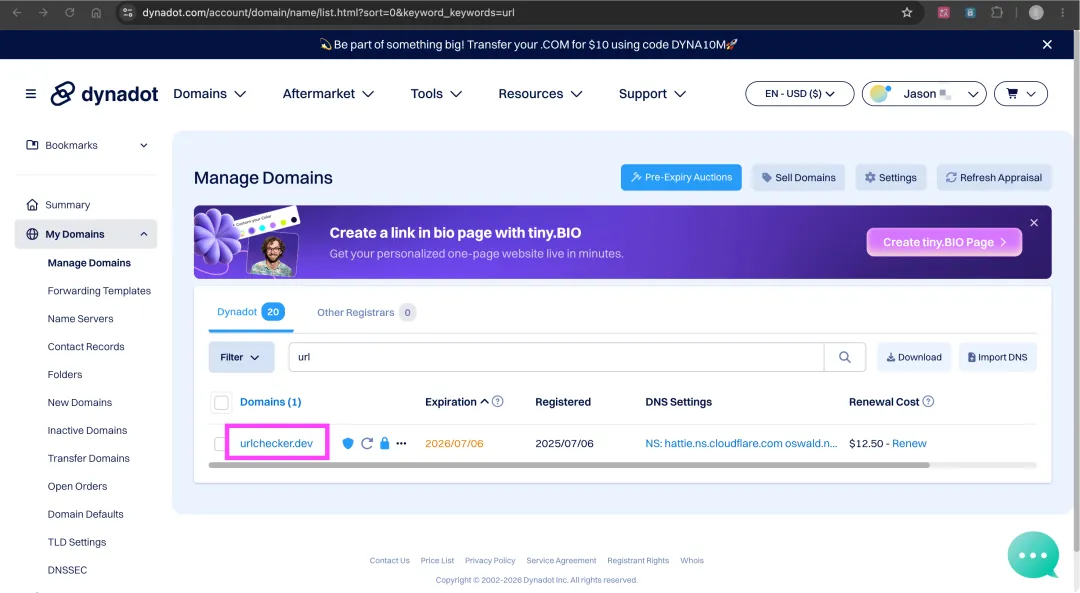
Task: Dismiss the top promotional announcement bar
Action: click(1047, 45)
